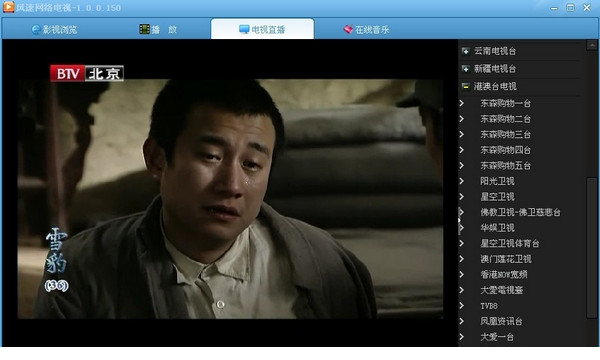Open the 在线音乐 tab
The image size is (600, 360).
[366, 29]
